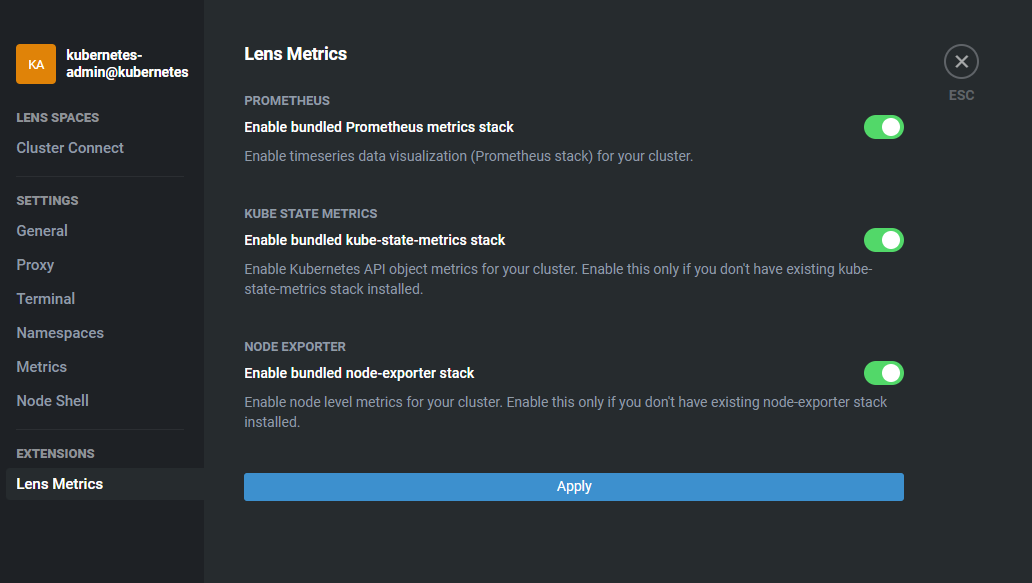Turn off bundled node-exporter stack switch
The width and height of the screenshot is (1032, 583).
pyautogui.click(x=883, y=373)
